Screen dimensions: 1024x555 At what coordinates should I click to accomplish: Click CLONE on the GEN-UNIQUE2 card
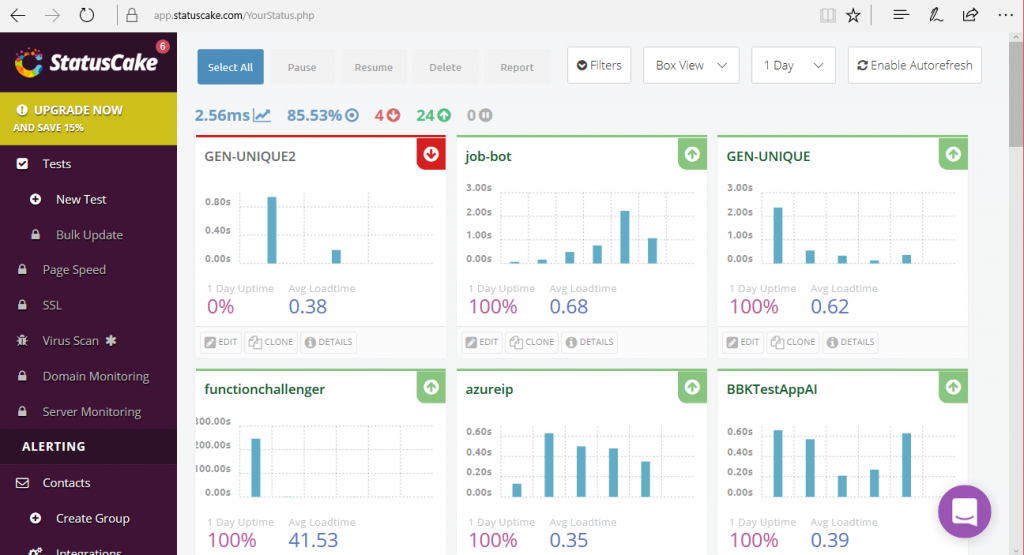pos(271,341)
